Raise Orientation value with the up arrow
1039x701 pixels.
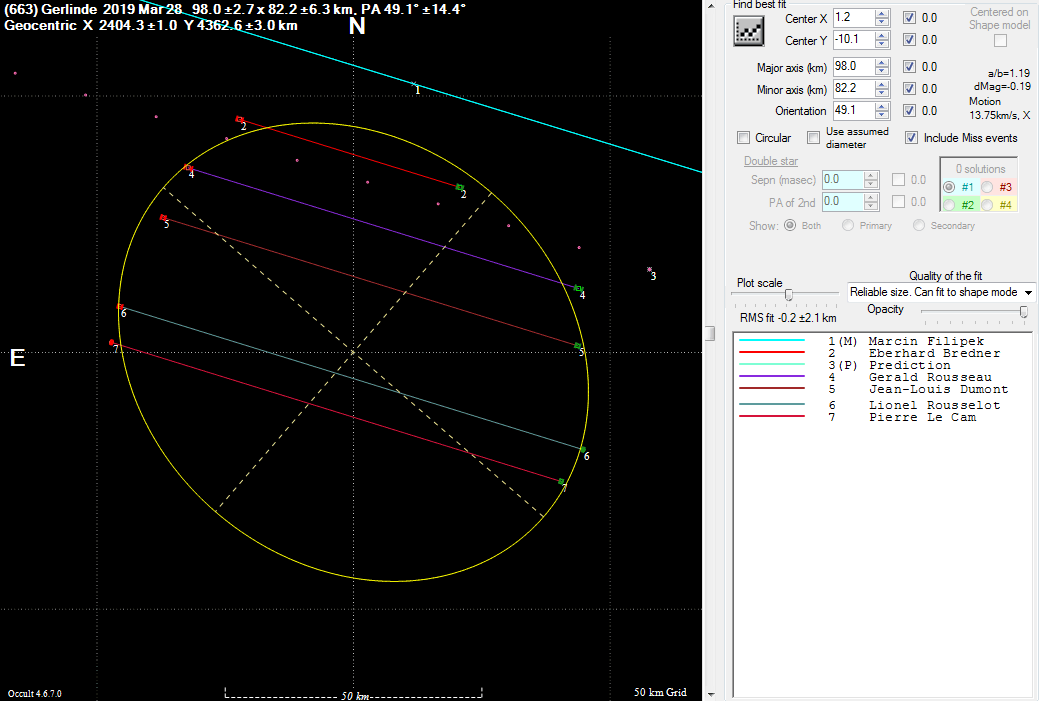881,107
